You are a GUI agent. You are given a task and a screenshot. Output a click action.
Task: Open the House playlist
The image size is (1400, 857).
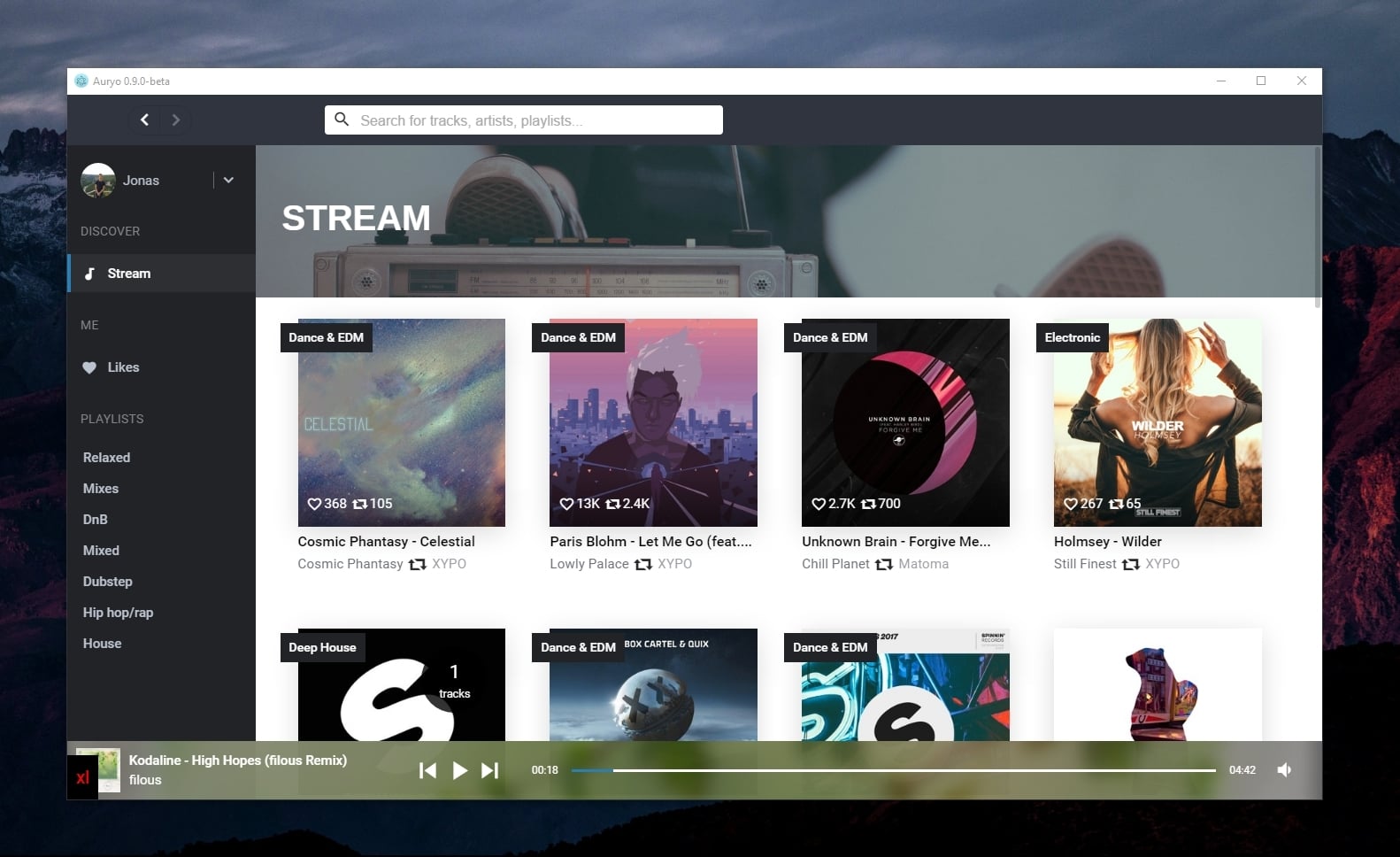(x=102, y=644)
